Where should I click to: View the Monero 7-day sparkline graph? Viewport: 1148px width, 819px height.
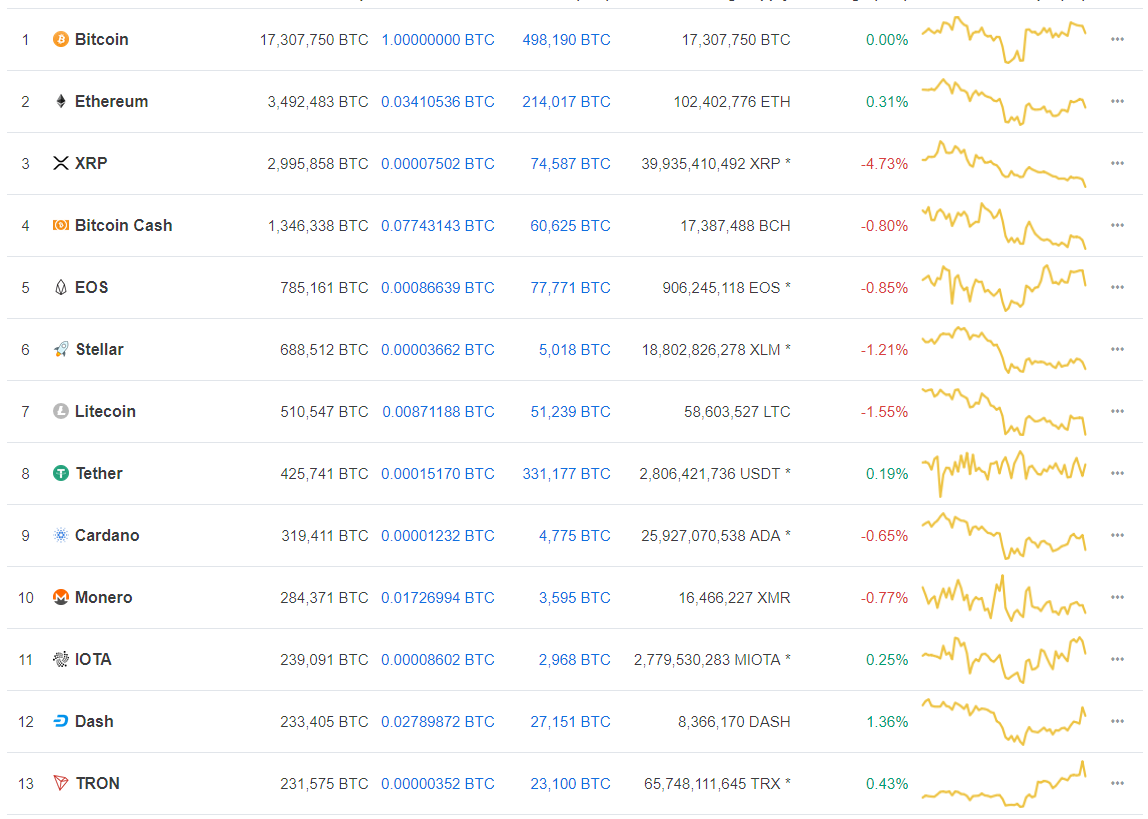coord(1003,598)
